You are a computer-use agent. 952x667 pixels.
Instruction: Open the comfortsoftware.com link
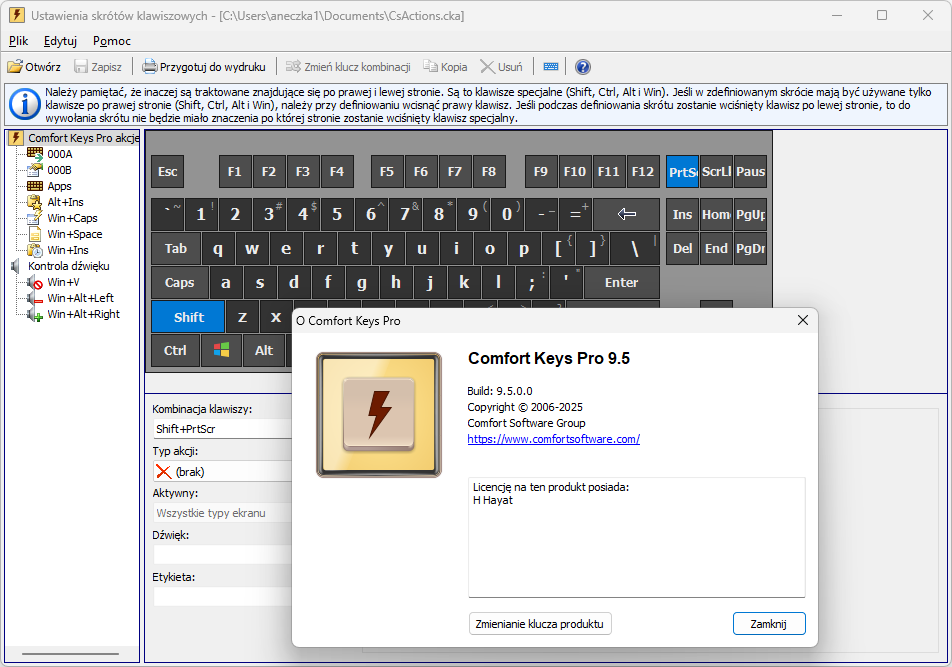coord(554,439)
